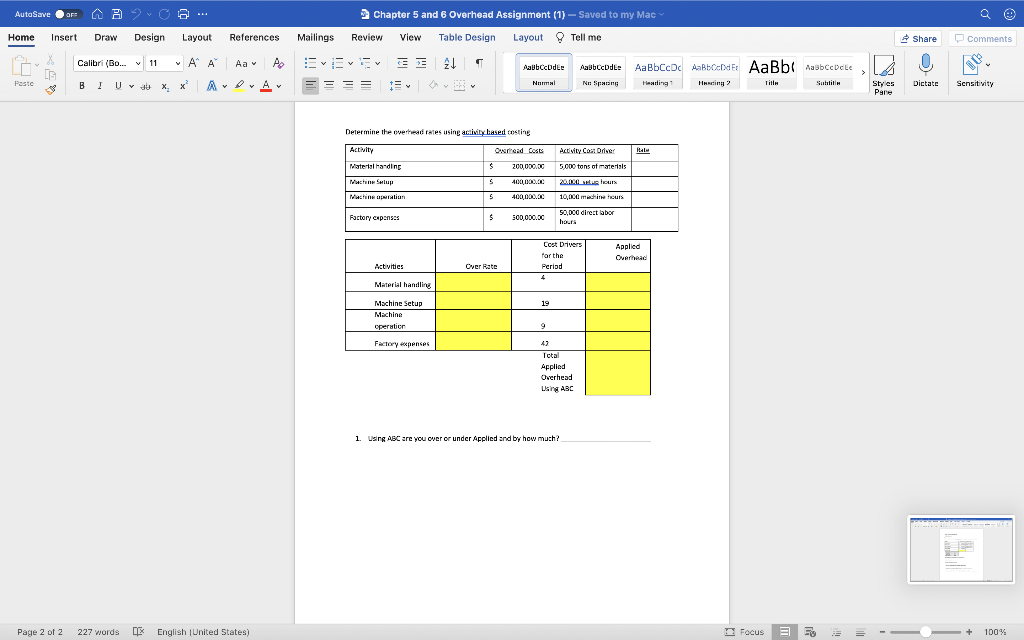Click the Share button
Image resolution: width=1024 pixels, height=640 pixels.
coord(917,38)
